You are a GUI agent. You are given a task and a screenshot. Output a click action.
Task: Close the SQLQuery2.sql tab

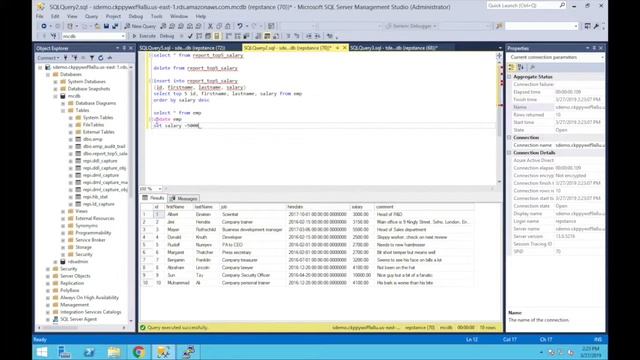(344, 48)
